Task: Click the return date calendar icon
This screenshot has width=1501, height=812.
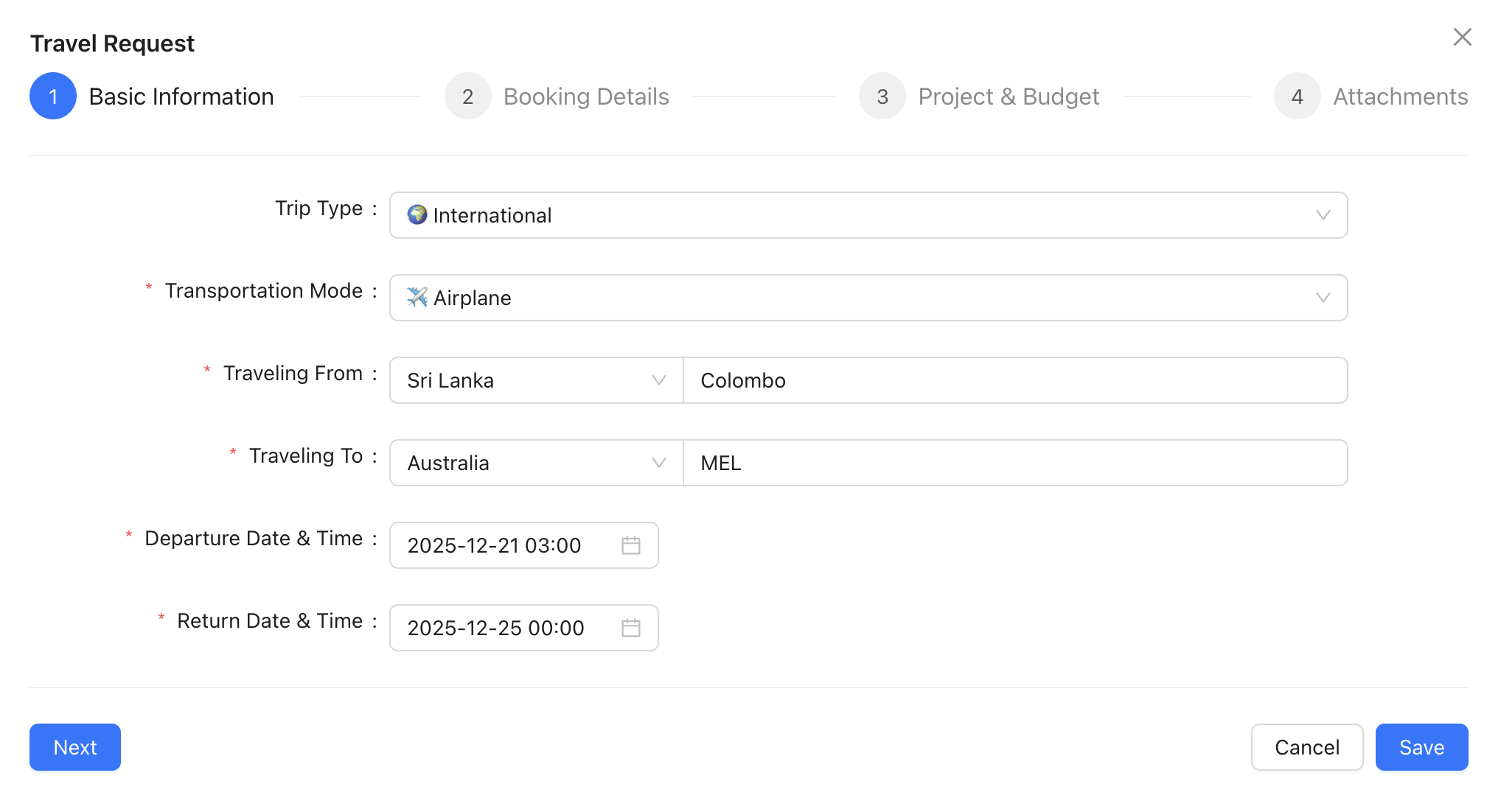Action: (x=630, y=628)
